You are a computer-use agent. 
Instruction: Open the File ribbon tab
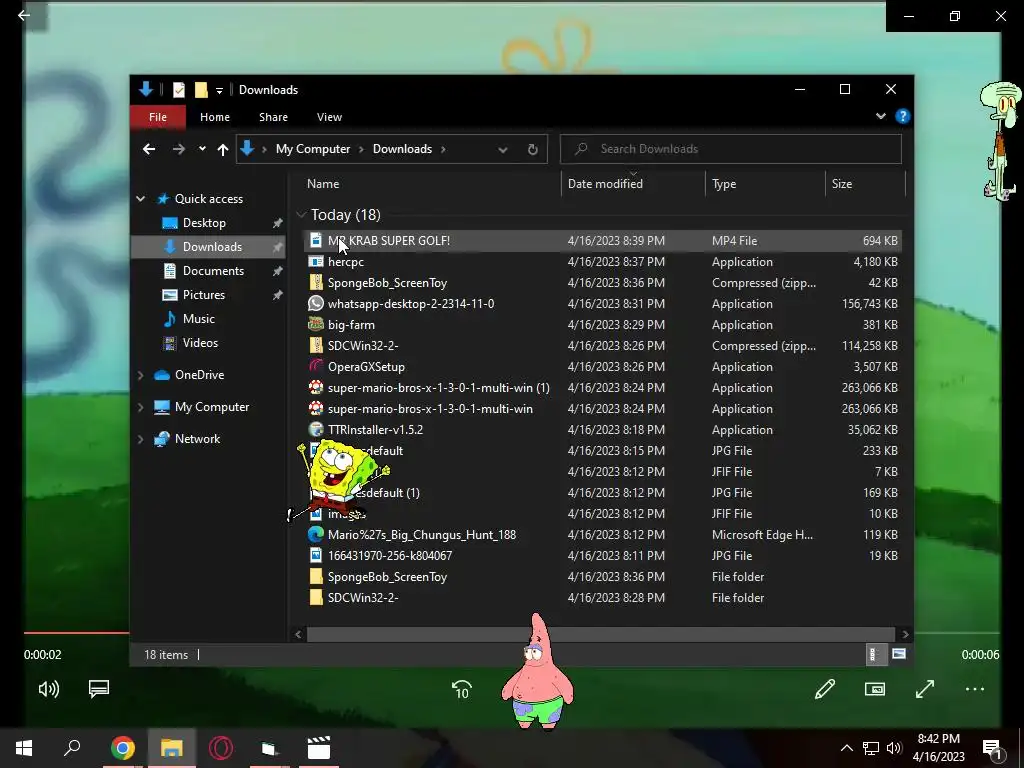pos(157,117)
